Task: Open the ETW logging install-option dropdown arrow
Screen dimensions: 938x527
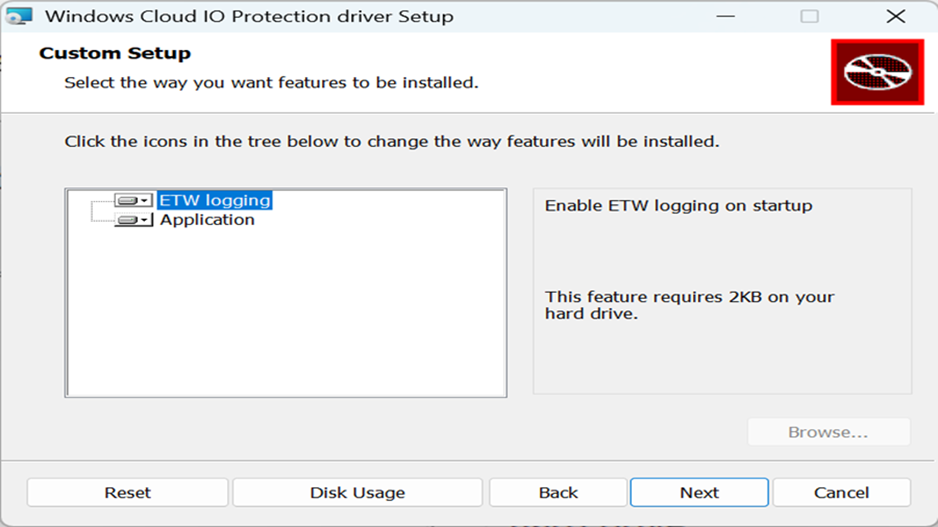Action: click(145, 201)
